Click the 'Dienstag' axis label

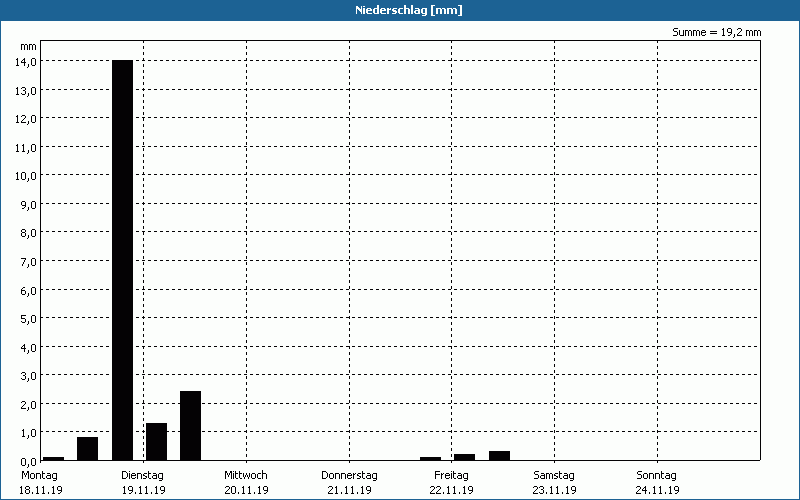tap(142, 475)
